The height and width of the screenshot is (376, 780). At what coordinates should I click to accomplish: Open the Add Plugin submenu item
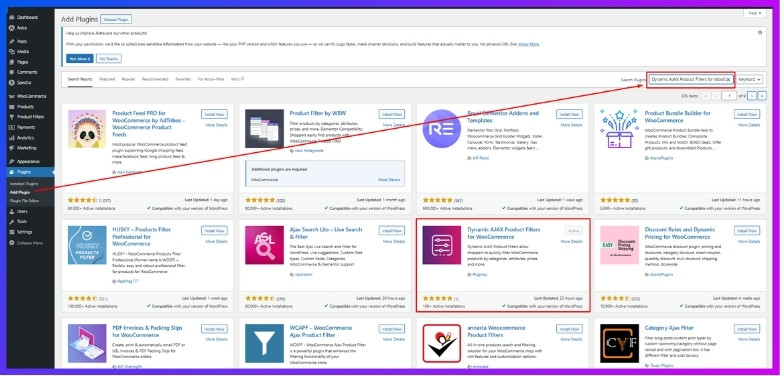pyautogui.click(x=20, y=192)
